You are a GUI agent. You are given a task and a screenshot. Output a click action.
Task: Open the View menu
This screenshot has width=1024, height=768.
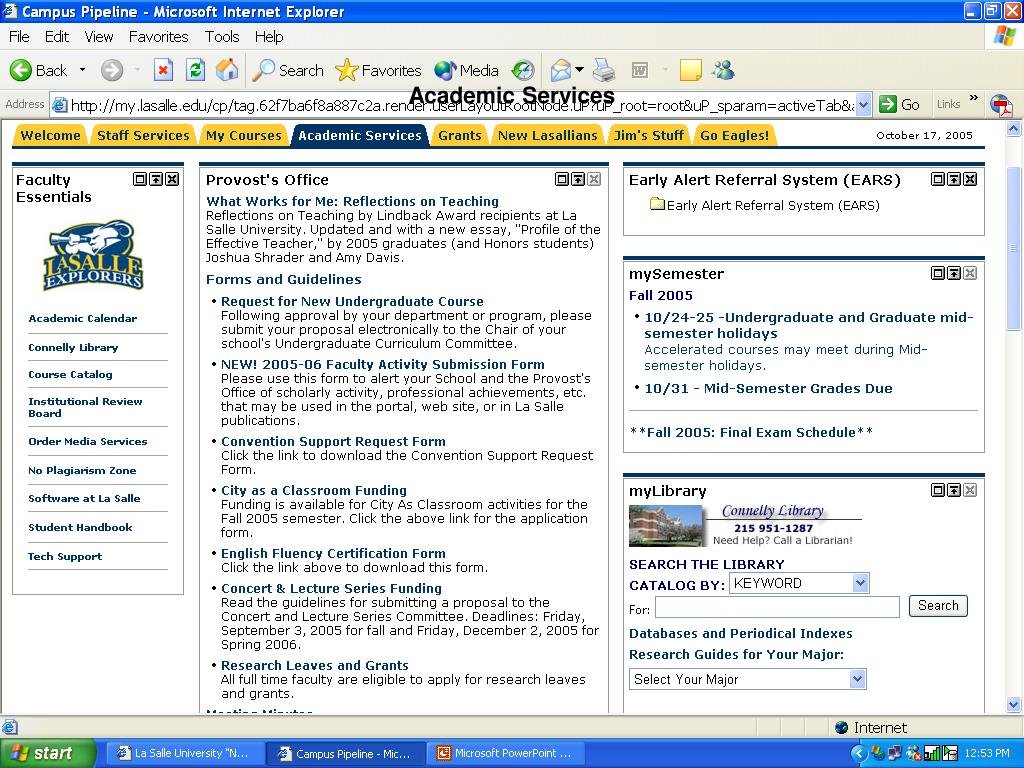99,37
